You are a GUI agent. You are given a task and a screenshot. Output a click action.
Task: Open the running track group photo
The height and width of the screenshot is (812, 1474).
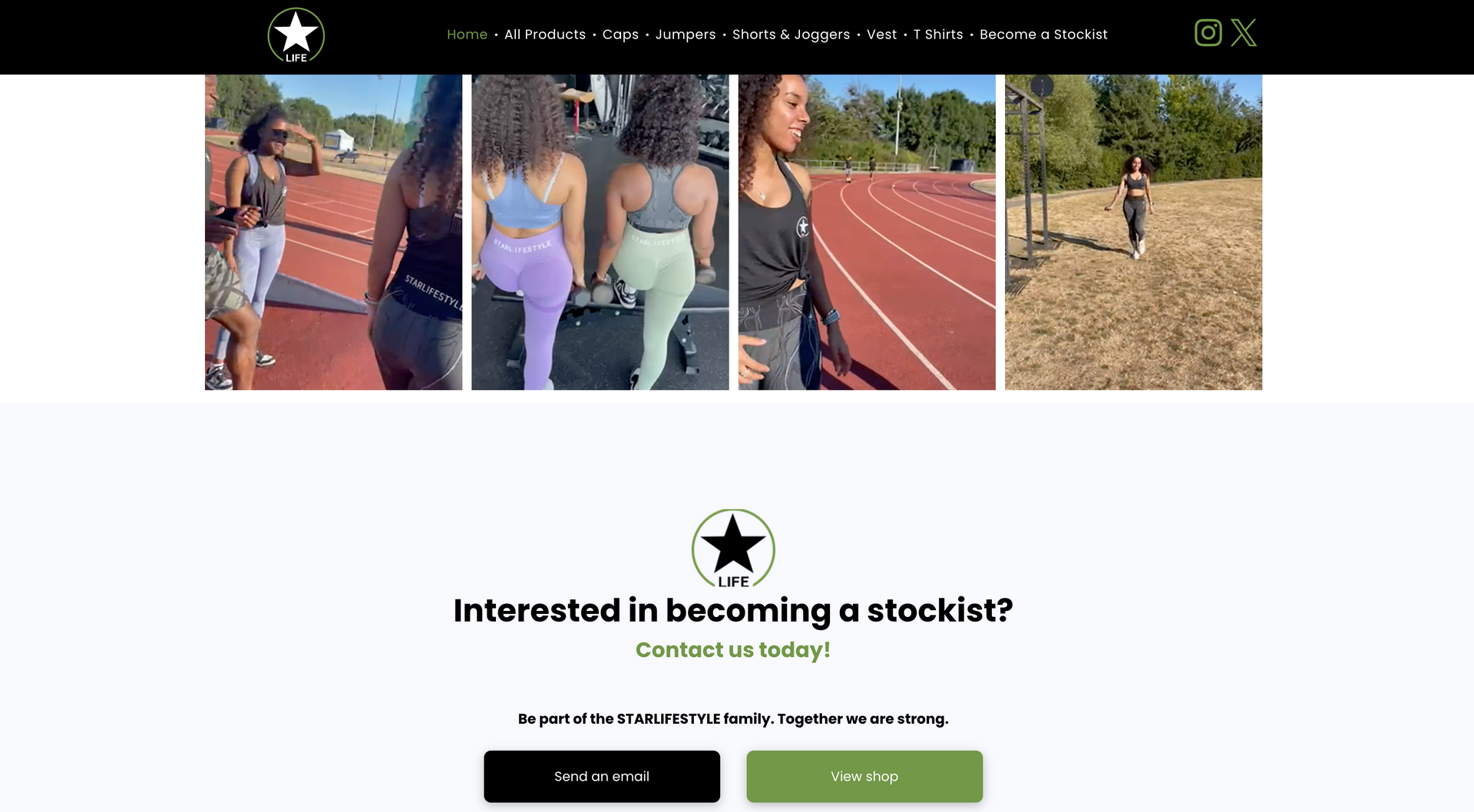click(x=333, y=232)
